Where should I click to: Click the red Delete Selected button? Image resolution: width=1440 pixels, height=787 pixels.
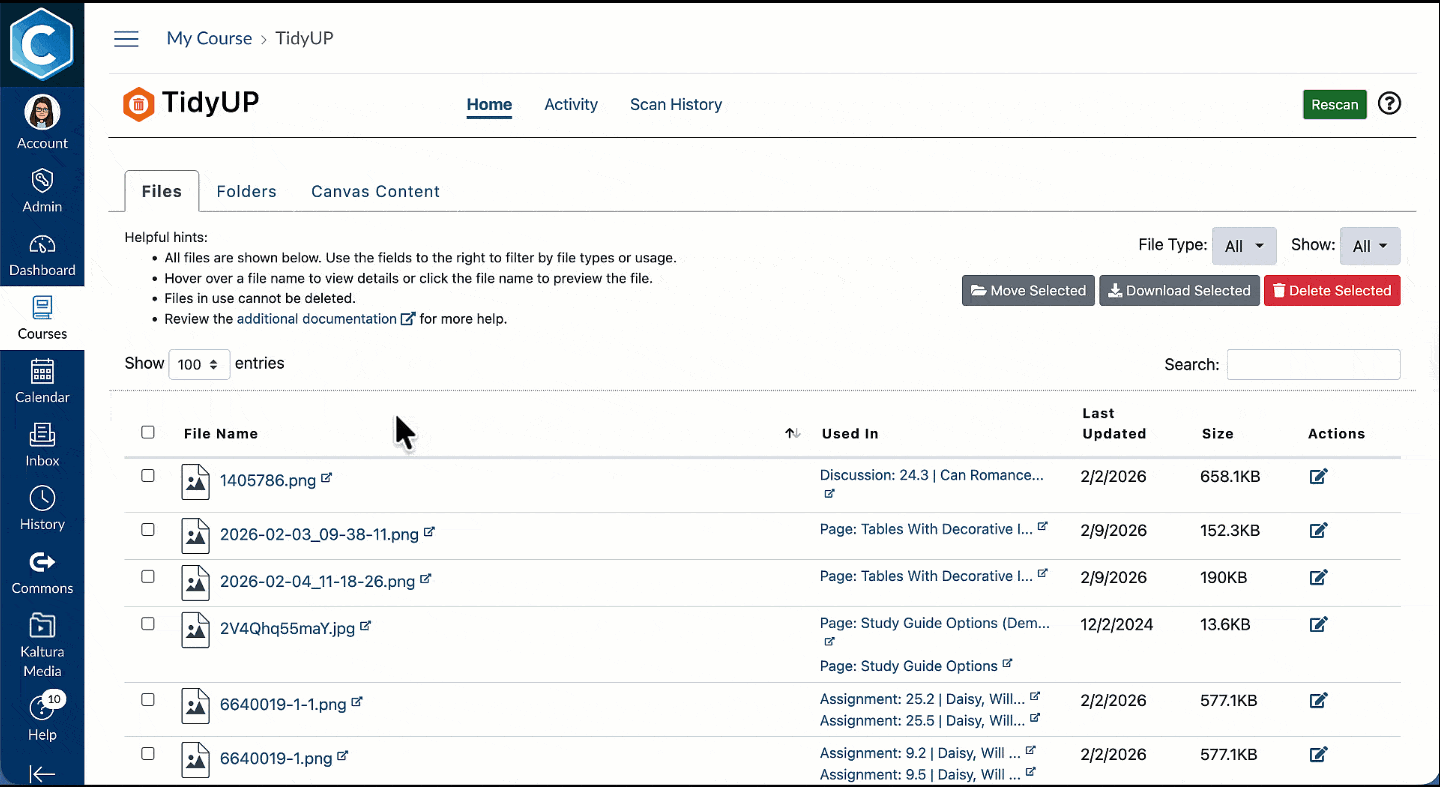tap(1331, 291)
